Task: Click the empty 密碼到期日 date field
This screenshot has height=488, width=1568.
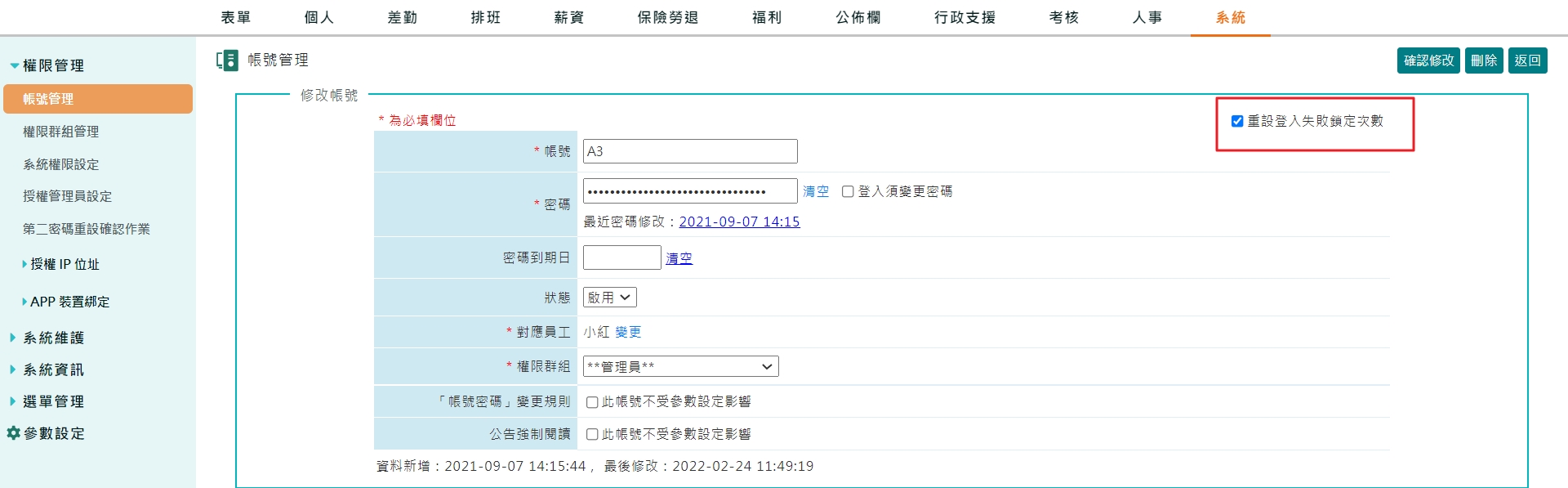Action: click(621, 257)
